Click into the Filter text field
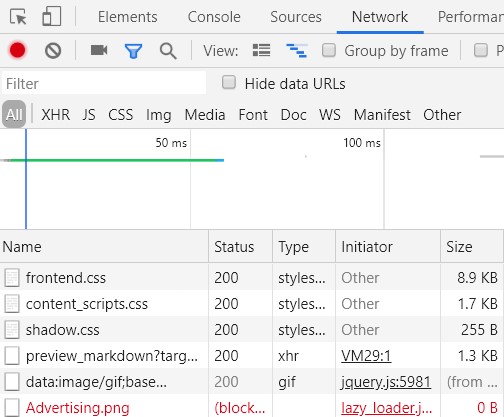Screen dimensions: 504x417 (x=104, y=83)
